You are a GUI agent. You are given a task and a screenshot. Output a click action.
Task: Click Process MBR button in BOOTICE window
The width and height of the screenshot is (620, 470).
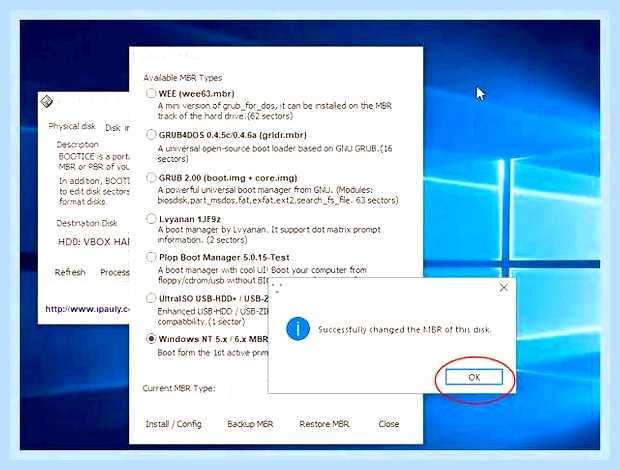click(x=115, y=272)
